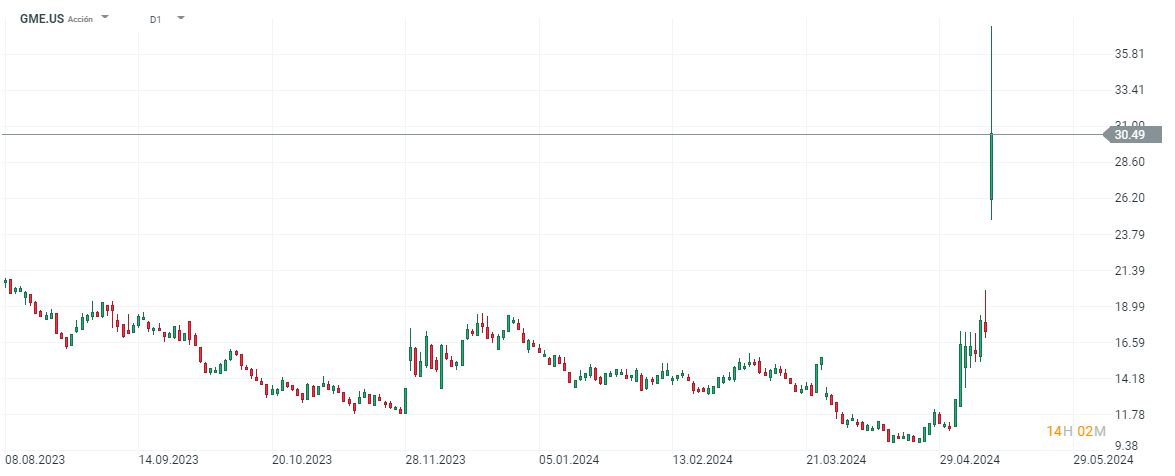Click the GME.US ticker label

point(42,19)
